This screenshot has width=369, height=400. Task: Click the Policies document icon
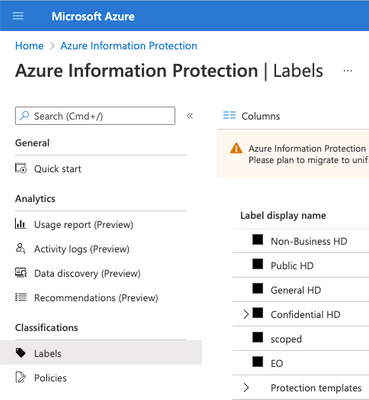pos(21,377)
